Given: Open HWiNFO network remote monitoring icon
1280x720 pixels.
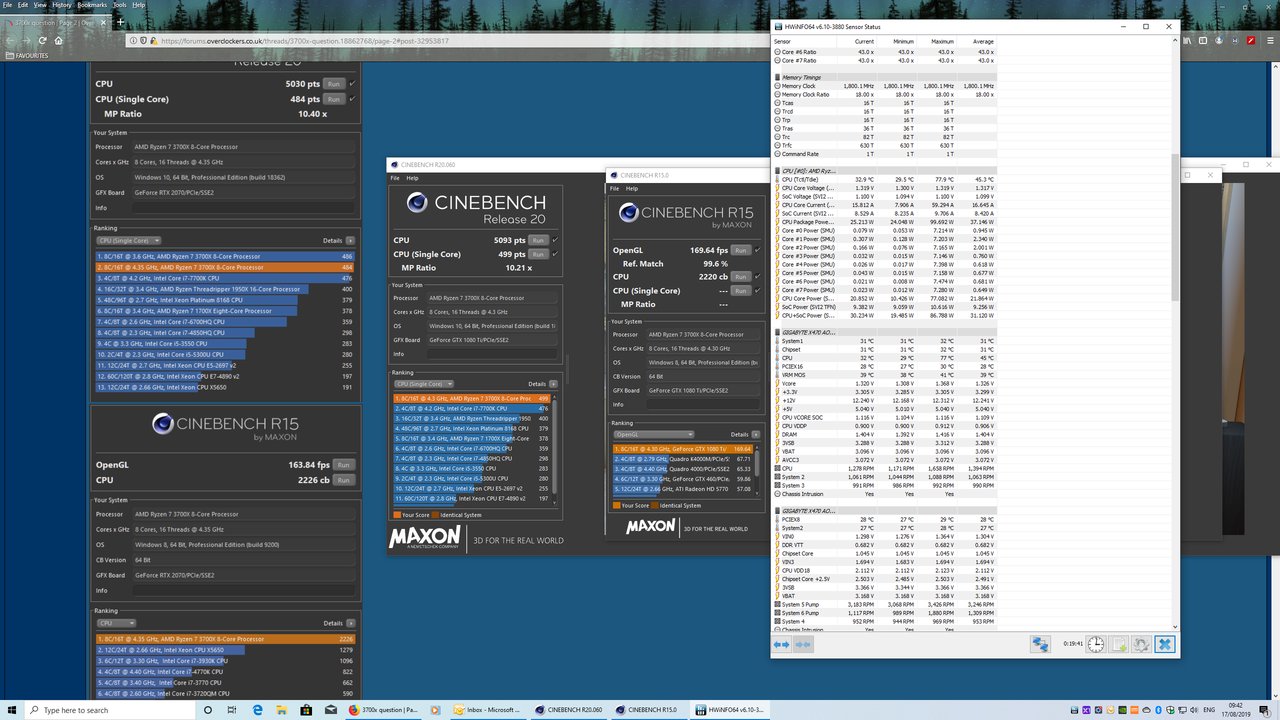Looking at the screenshot, I should [x=1040, y=645].
